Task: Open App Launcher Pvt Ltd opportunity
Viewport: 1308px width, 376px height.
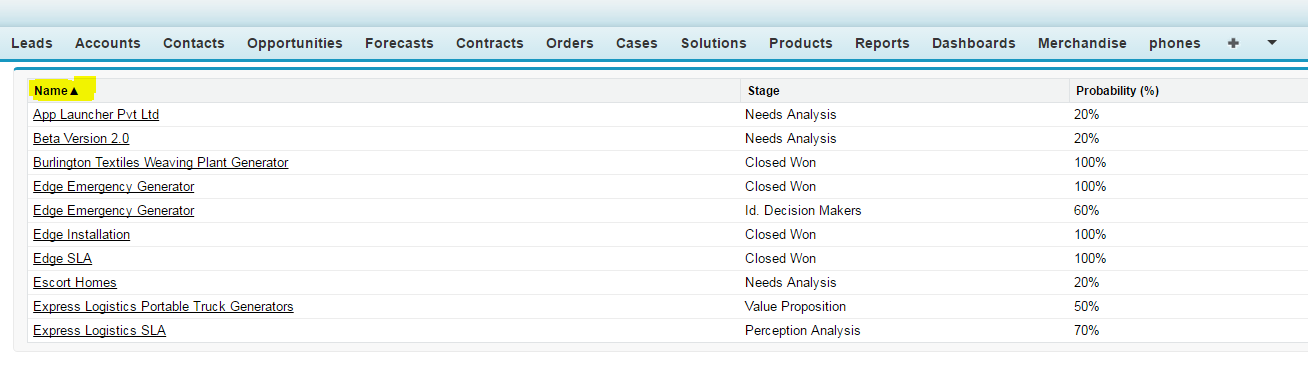Action: [x=96, y=115]
